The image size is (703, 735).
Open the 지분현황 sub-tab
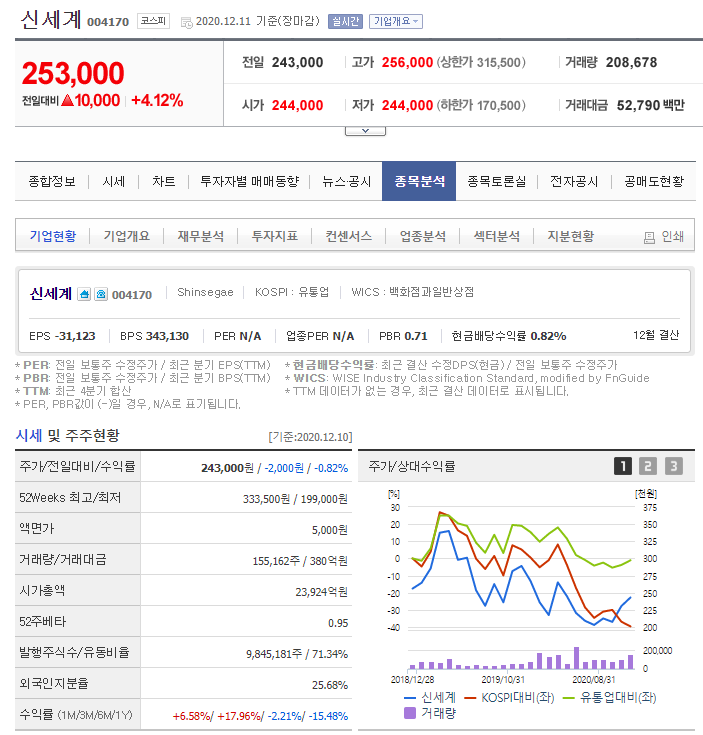click(571, 236)
